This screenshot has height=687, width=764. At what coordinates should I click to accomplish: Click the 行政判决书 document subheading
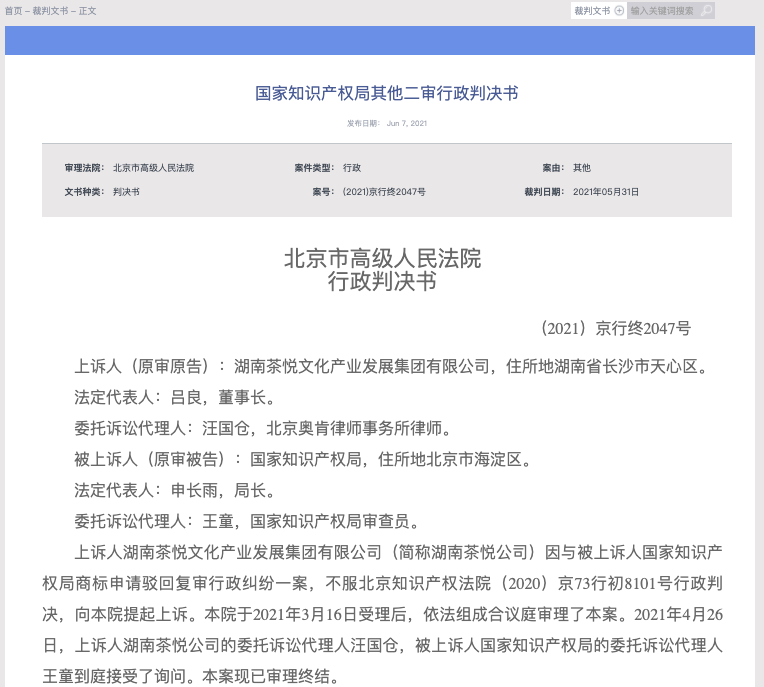tap(383, 282)
